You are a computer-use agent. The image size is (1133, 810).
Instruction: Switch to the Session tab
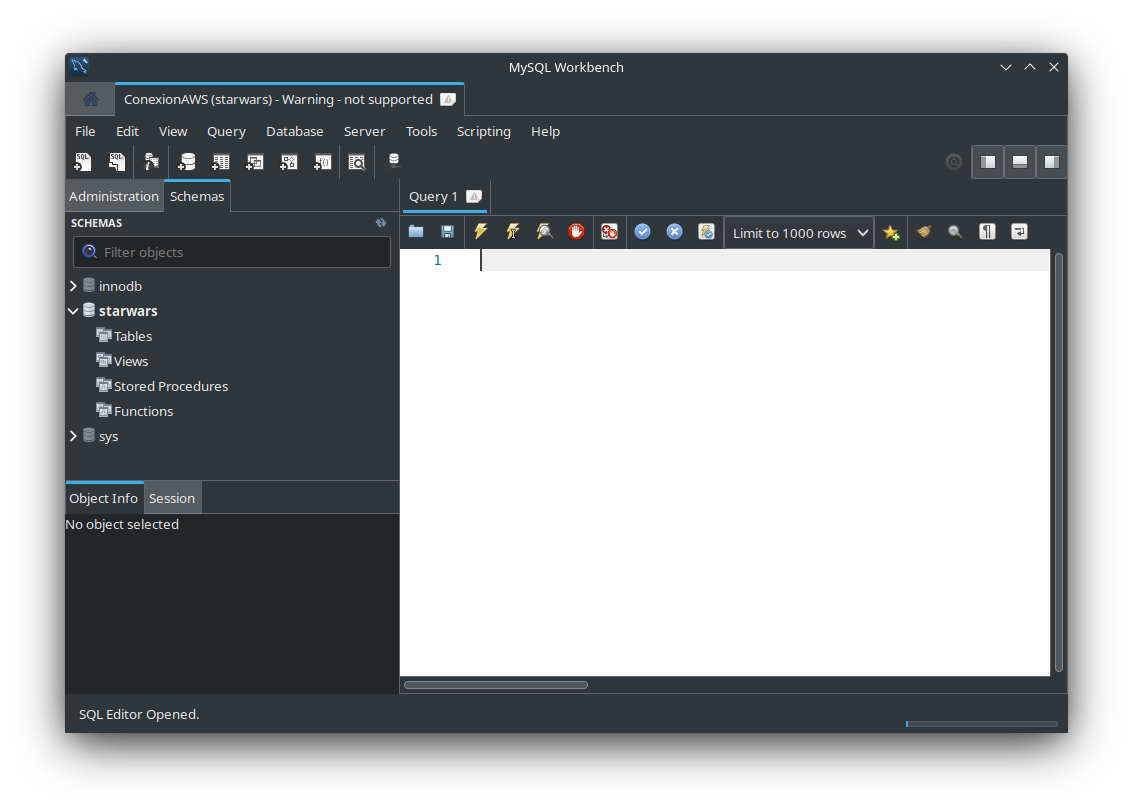[x=172, y=498]
